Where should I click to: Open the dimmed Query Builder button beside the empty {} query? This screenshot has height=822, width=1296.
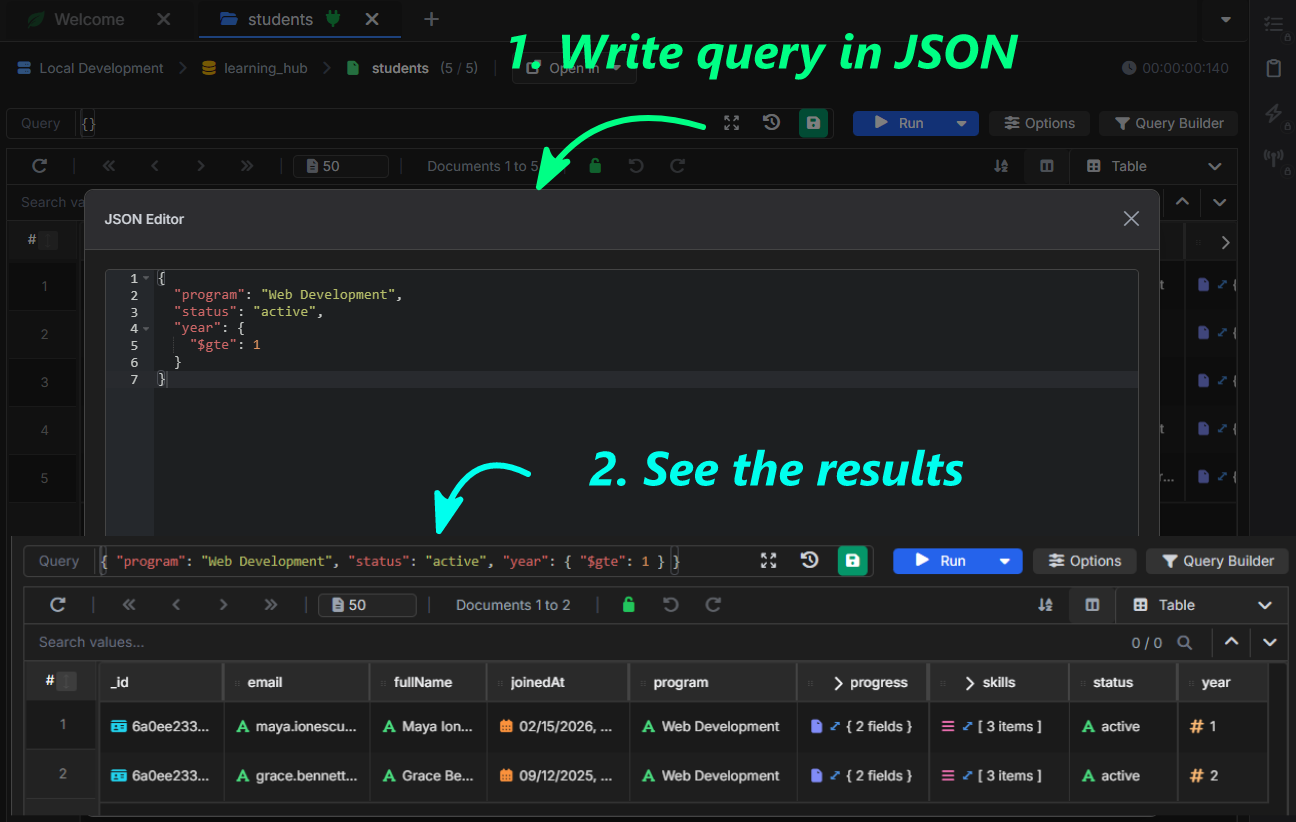tap(1168, 123)
